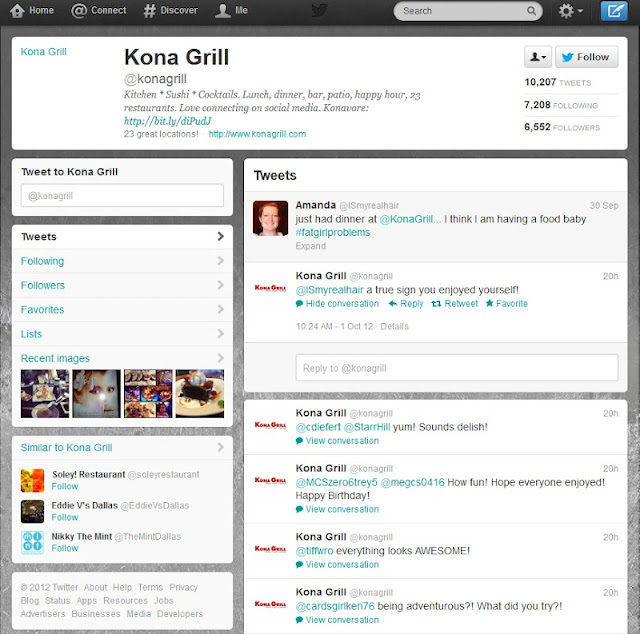
Task: Click the Hide conversation bubble icon
Action: 299,303
